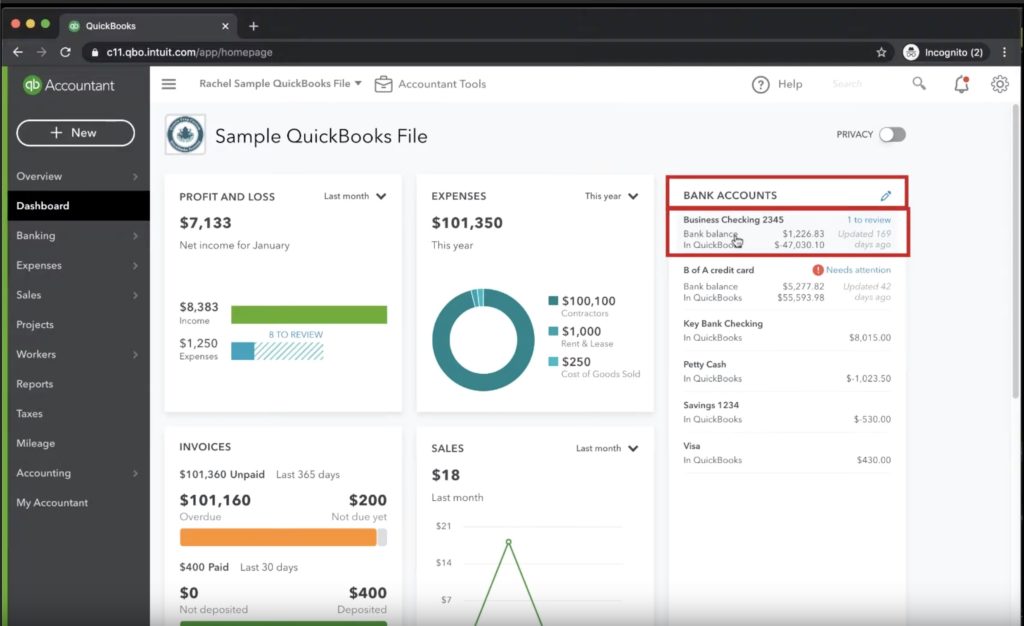The width and height of the screenshot is (1024, 626).
Task: Open the notifications bell
Action: 961,84
